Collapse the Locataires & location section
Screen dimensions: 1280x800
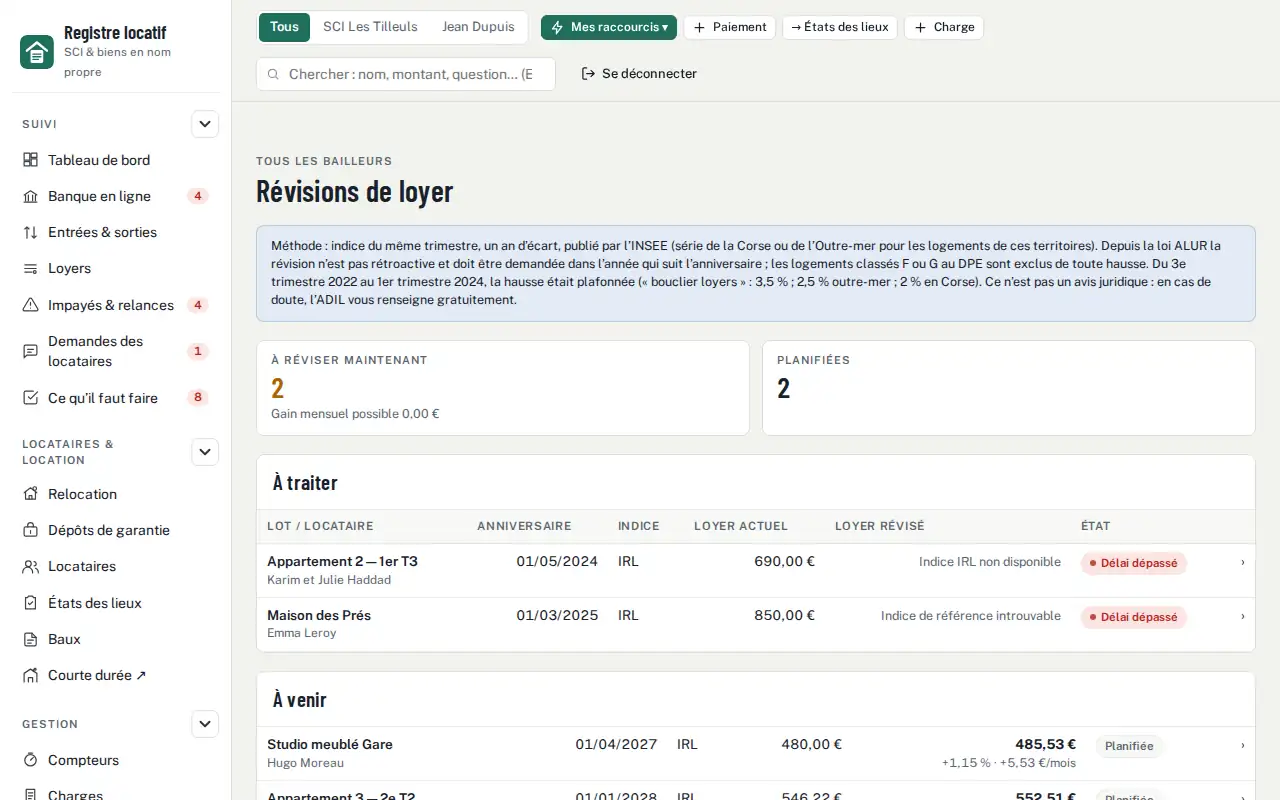coord(205,452)
